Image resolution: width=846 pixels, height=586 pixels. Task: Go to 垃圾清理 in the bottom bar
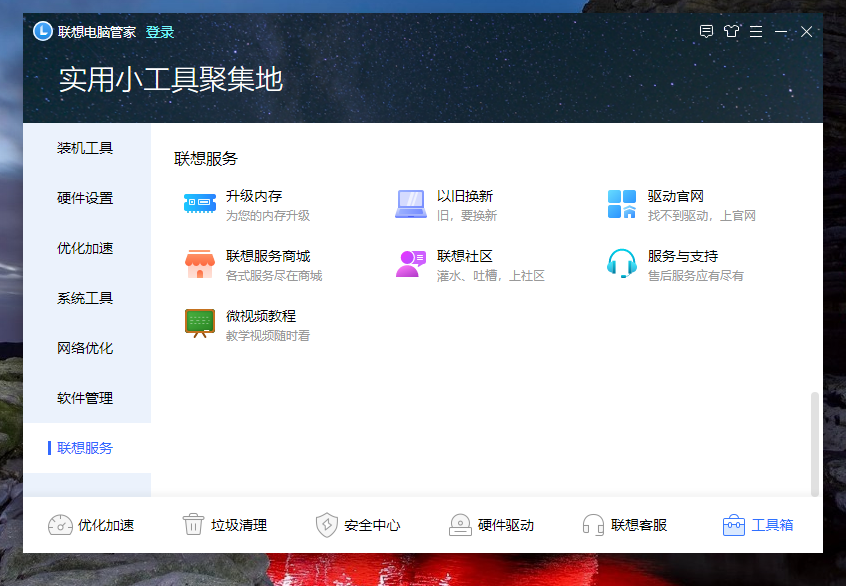tap(224, 525)
